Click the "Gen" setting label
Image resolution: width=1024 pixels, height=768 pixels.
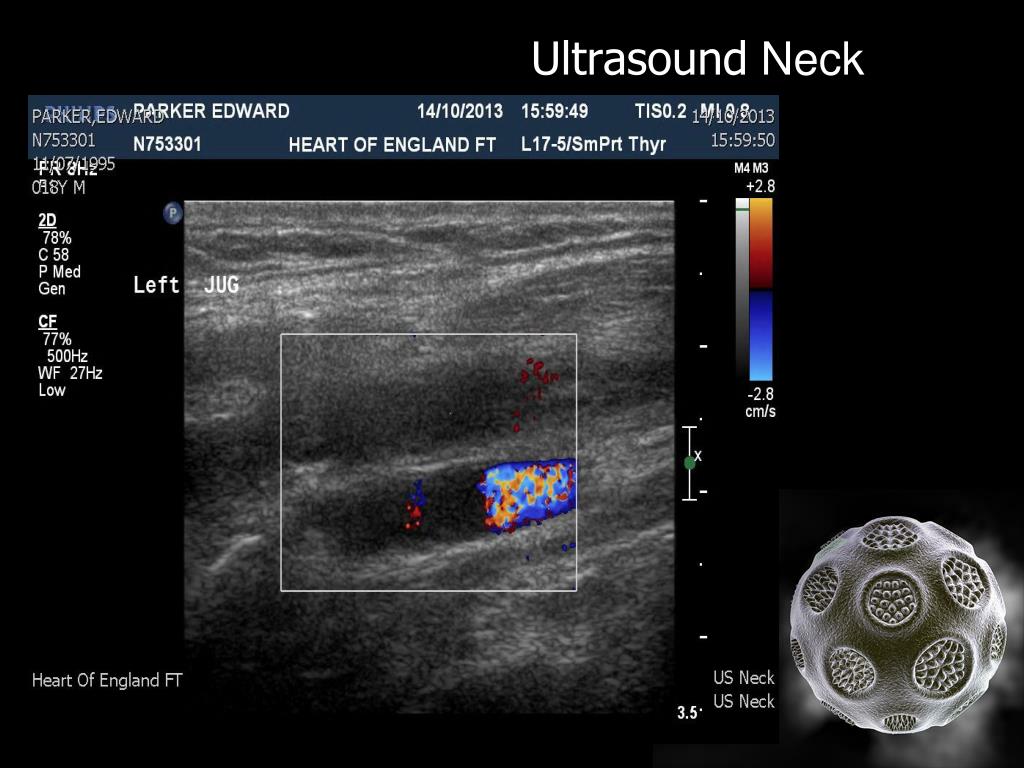52,289
